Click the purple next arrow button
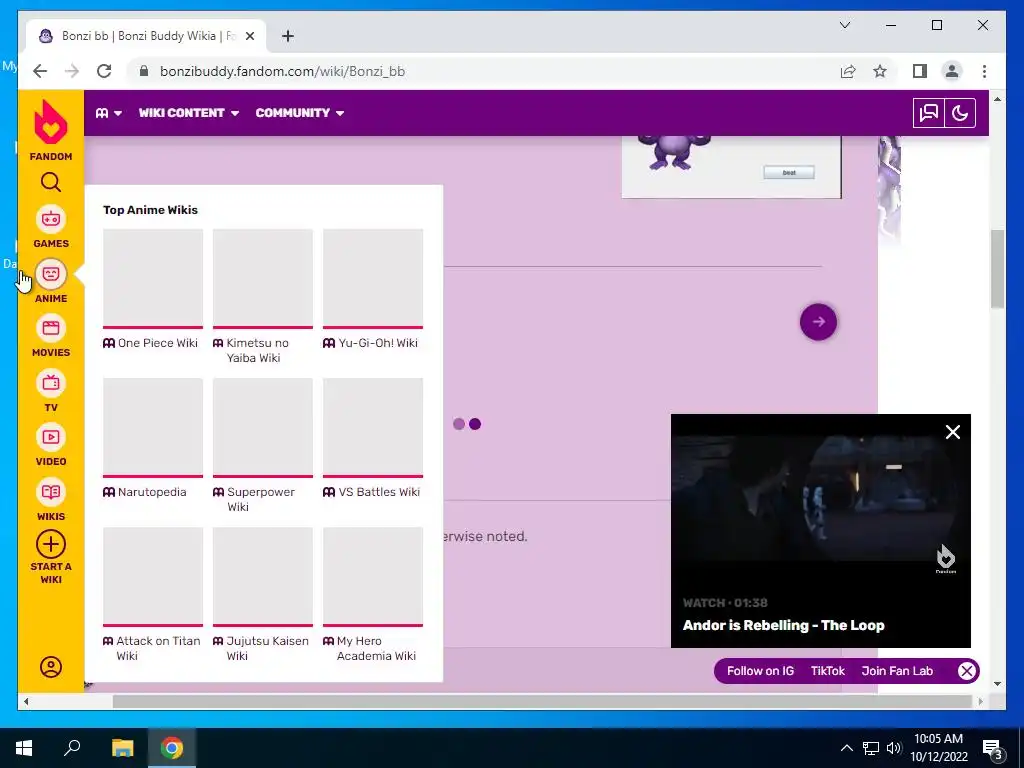The height and width of the screenshot is (768, 1024). [x=818, y=322]
